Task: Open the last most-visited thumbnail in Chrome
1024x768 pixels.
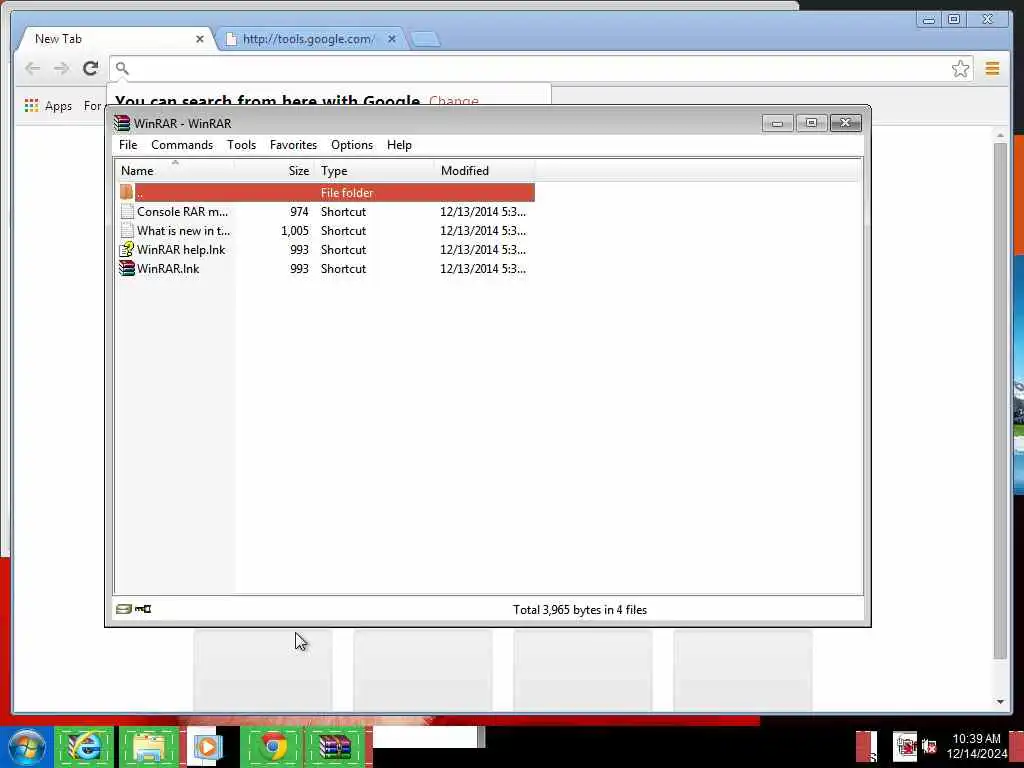Action: click(x=743, y=670)
